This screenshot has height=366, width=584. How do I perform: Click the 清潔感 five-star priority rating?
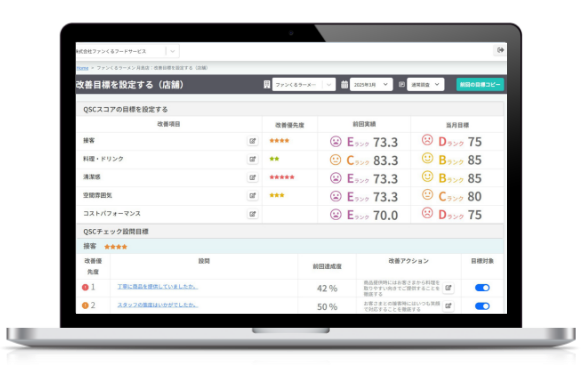pos(282,177)
